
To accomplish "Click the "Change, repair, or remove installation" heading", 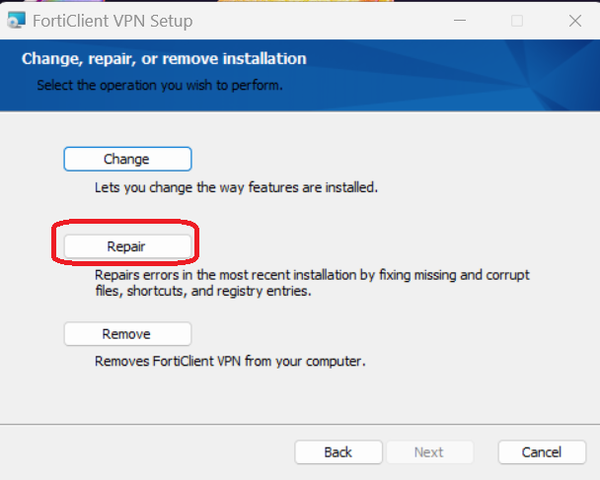I will point(164,59).
